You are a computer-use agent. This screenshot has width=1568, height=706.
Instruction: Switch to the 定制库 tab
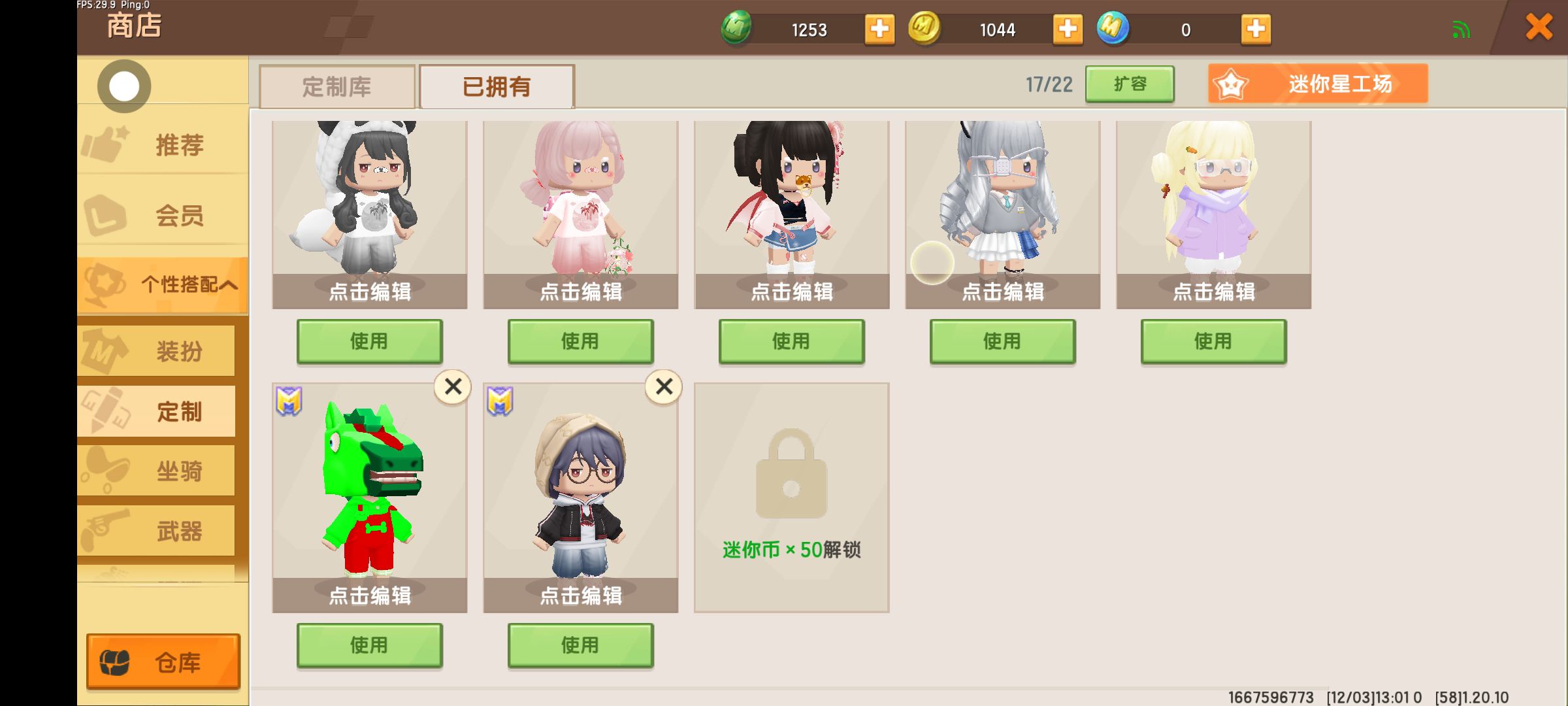[x=337, y=86]
